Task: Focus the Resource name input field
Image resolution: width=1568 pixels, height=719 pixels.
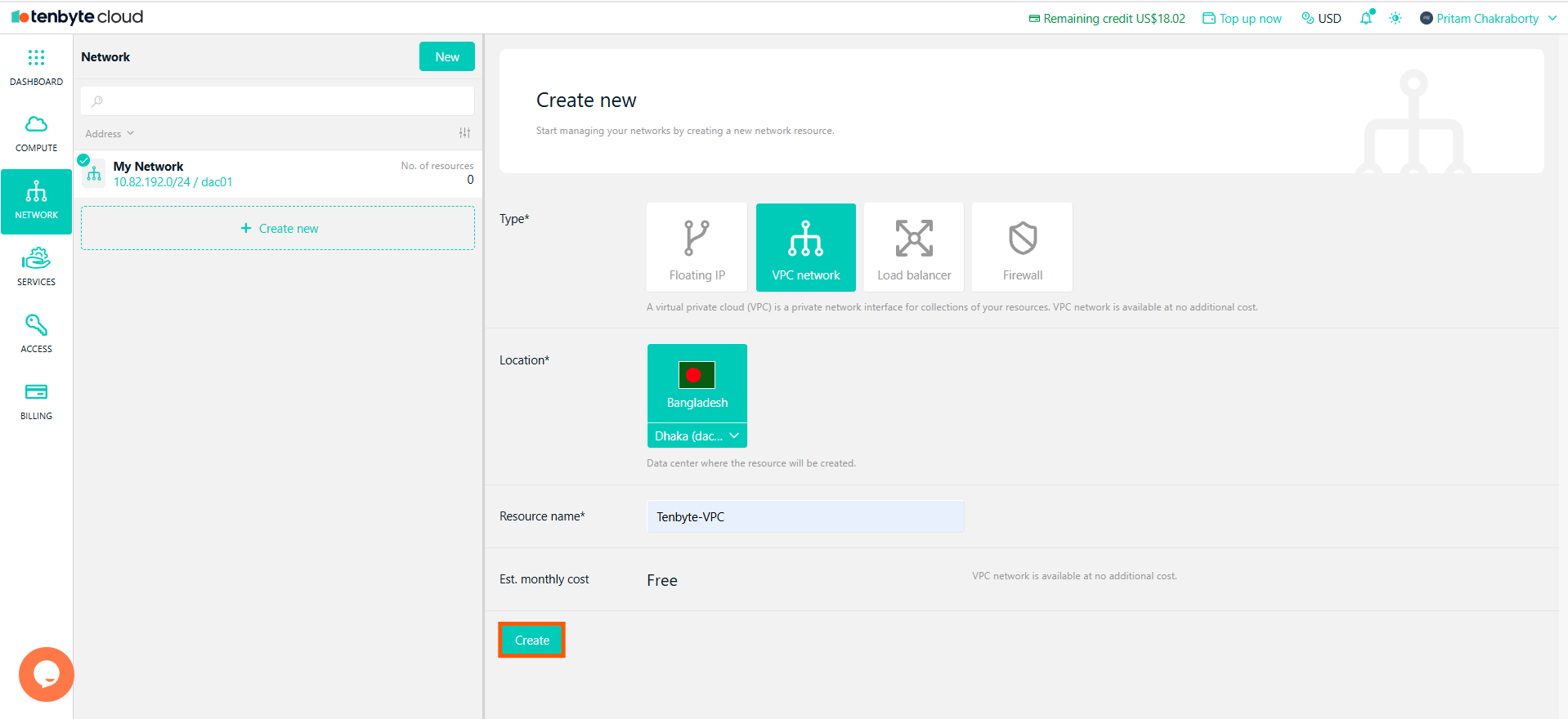Action: pyautogui.click(x=805, y=516)
